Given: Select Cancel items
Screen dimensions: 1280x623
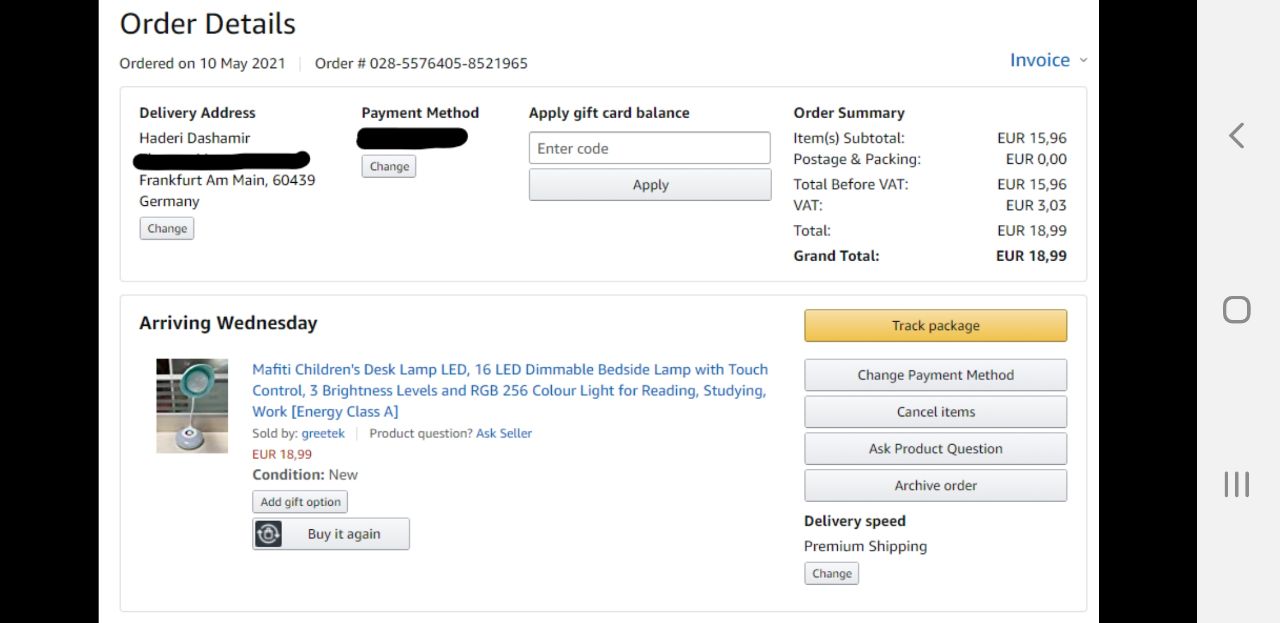Looking at the screenshot, I should click(935, 412).
